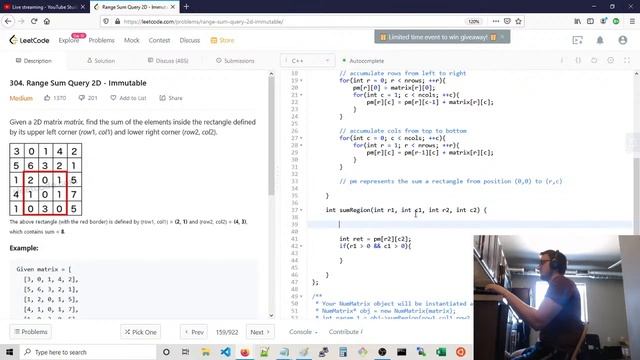Like the problem with the thumbs-up icon

[47, 98]
